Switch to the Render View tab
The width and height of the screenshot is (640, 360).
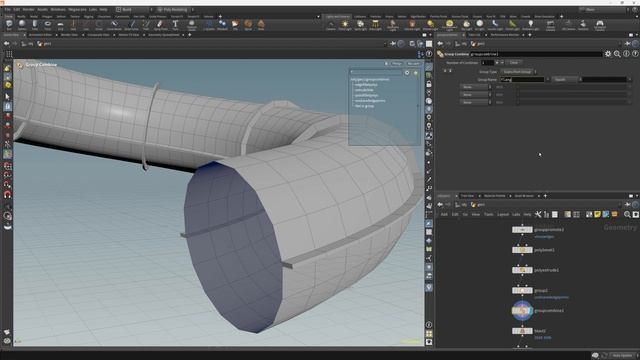[69, 35]
